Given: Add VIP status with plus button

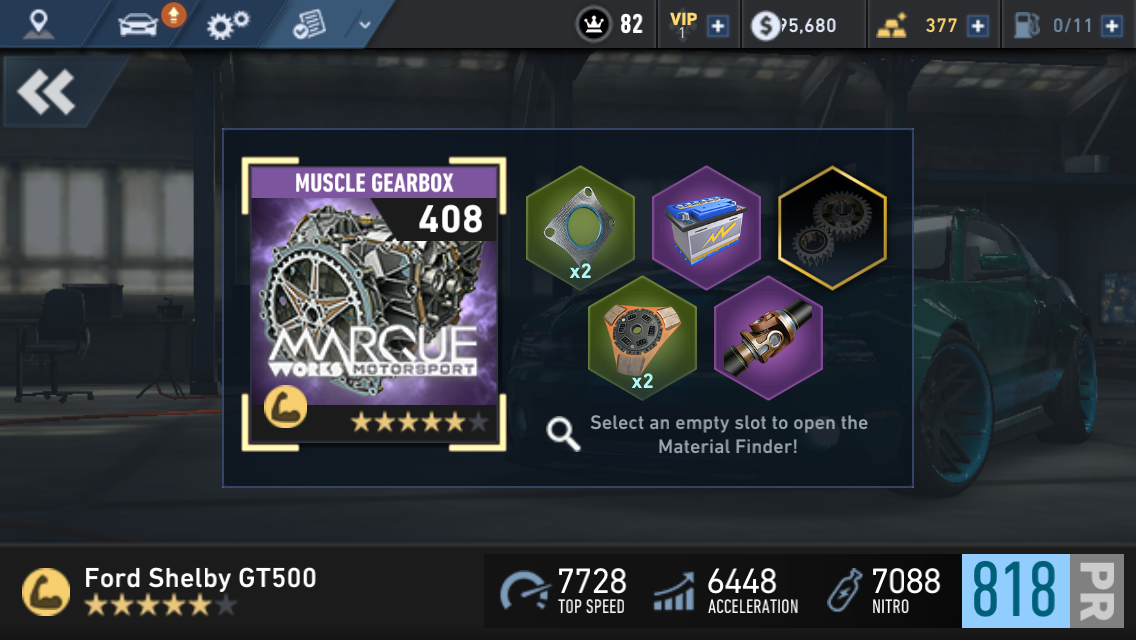Looking at the screenshot, I should tap(718, 26).
